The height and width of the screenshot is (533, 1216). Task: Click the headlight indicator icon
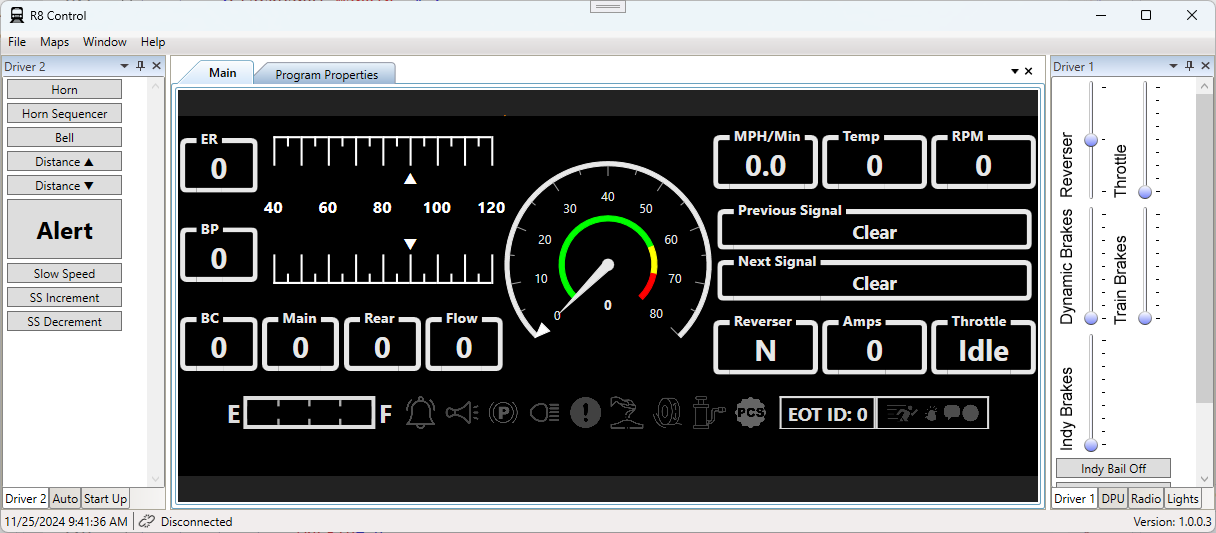point(544,412)
